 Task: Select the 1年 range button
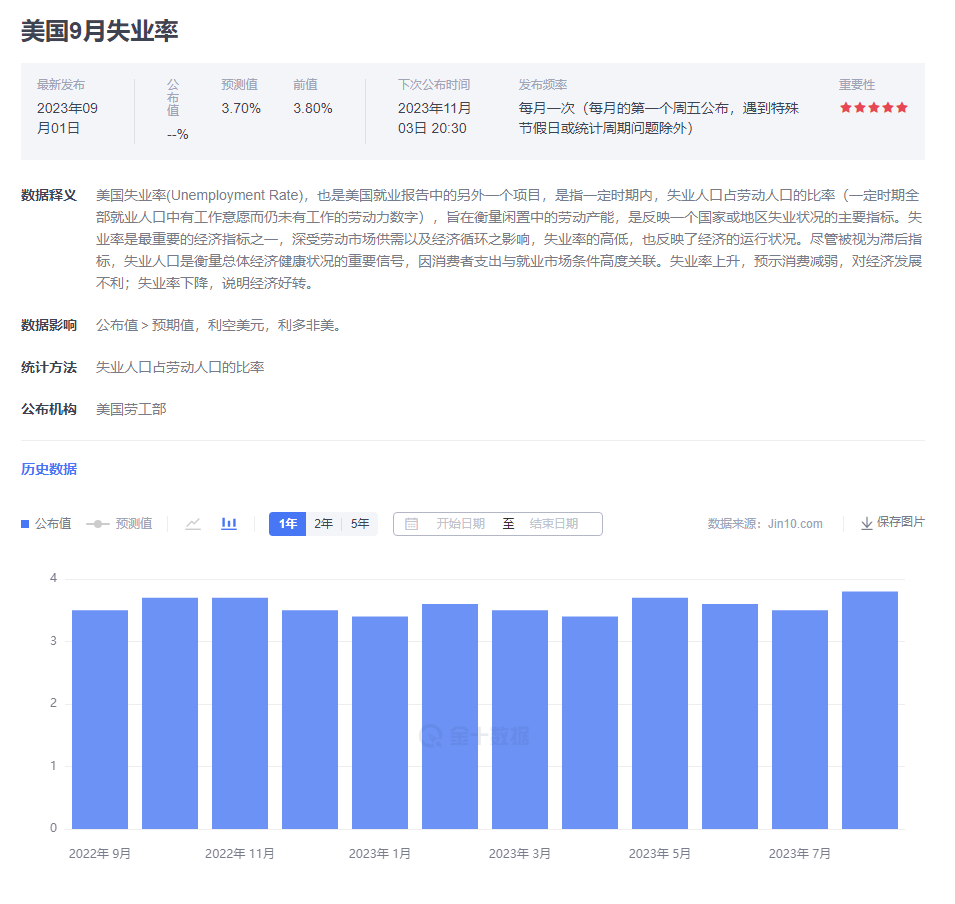(287, 523)
